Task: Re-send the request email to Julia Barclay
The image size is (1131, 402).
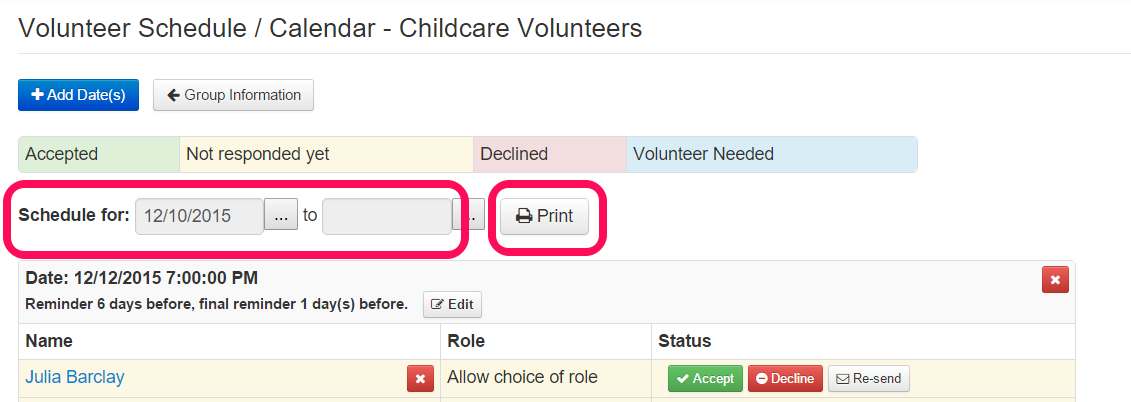Action: tap(869, 378)
